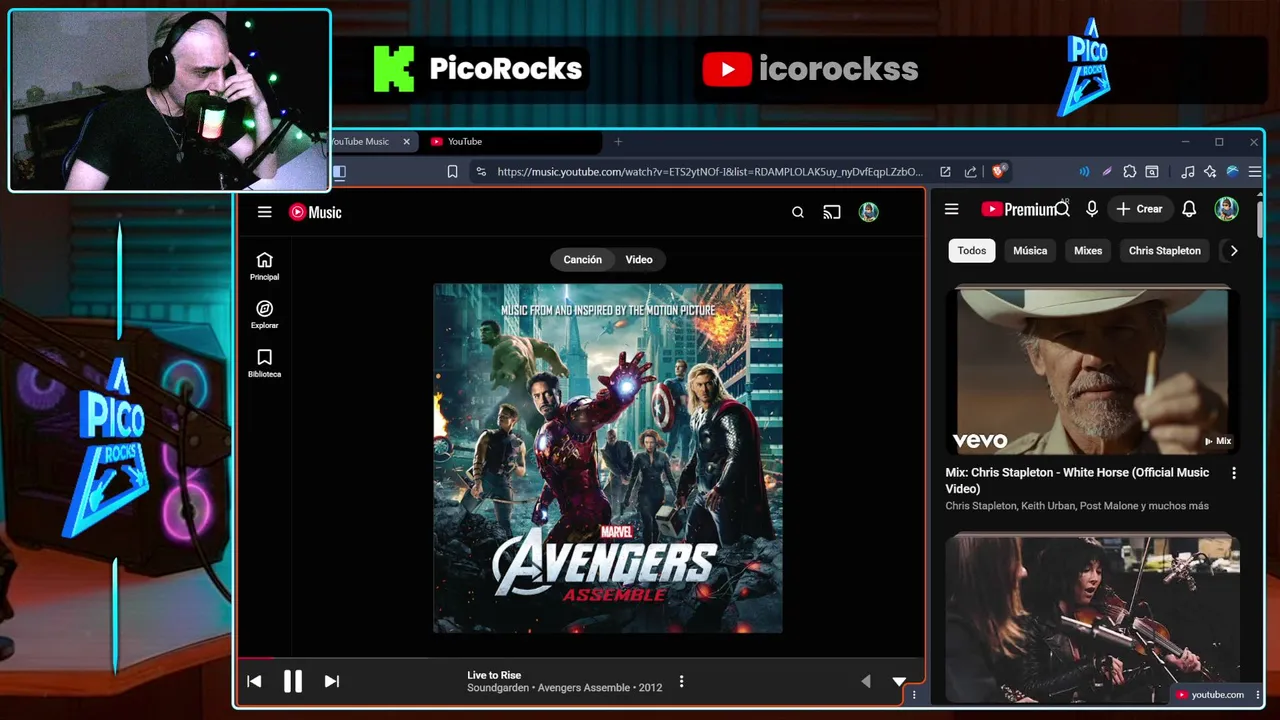1280x720 pixels.
Task: Click the blue globe toolbar icon
Action: click(1233, 172)
